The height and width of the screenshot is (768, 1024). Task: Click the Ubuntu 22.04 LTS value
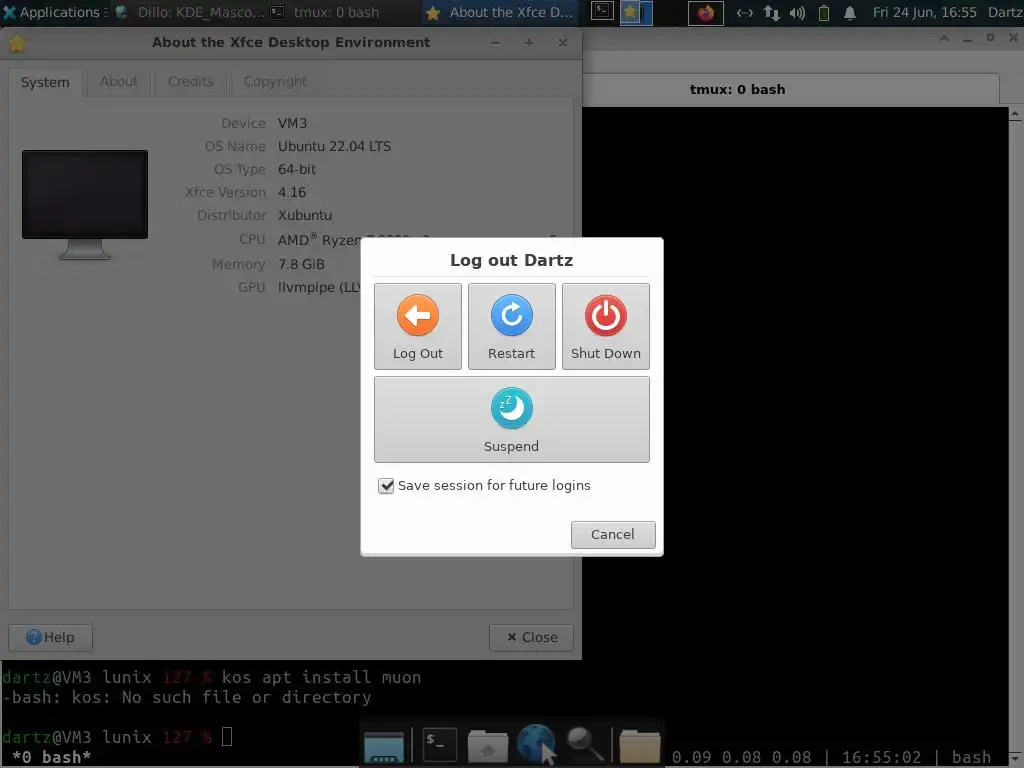point(334,146)
